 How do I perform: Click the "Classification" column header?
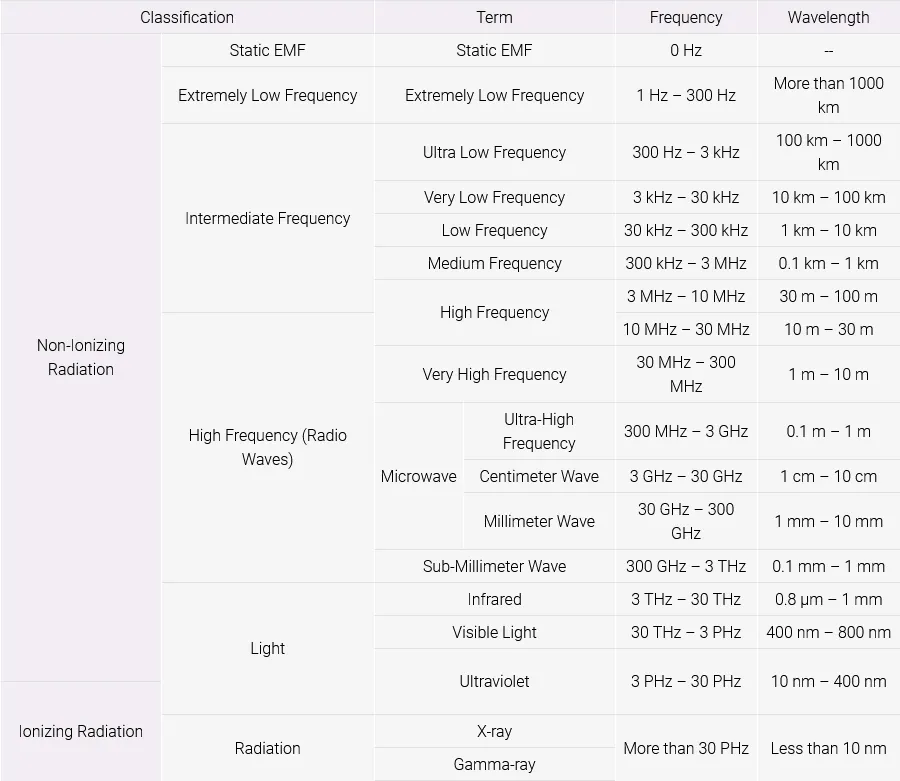pyautogui.click(x=187, y=17)
